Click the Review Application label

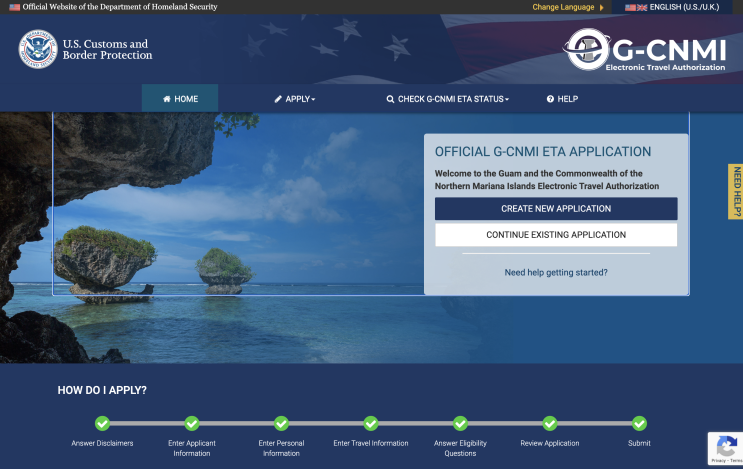[x=550, y=443]
